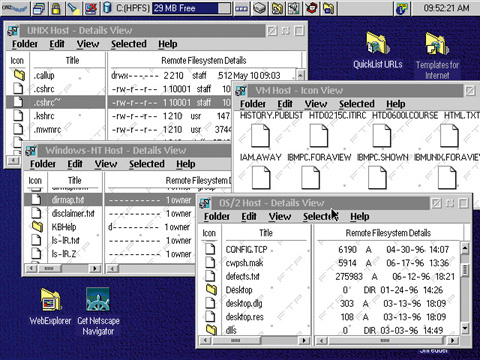Click the KBHelp folder icon
This screenshot has height=360, width=480.
tap(37, 227)
